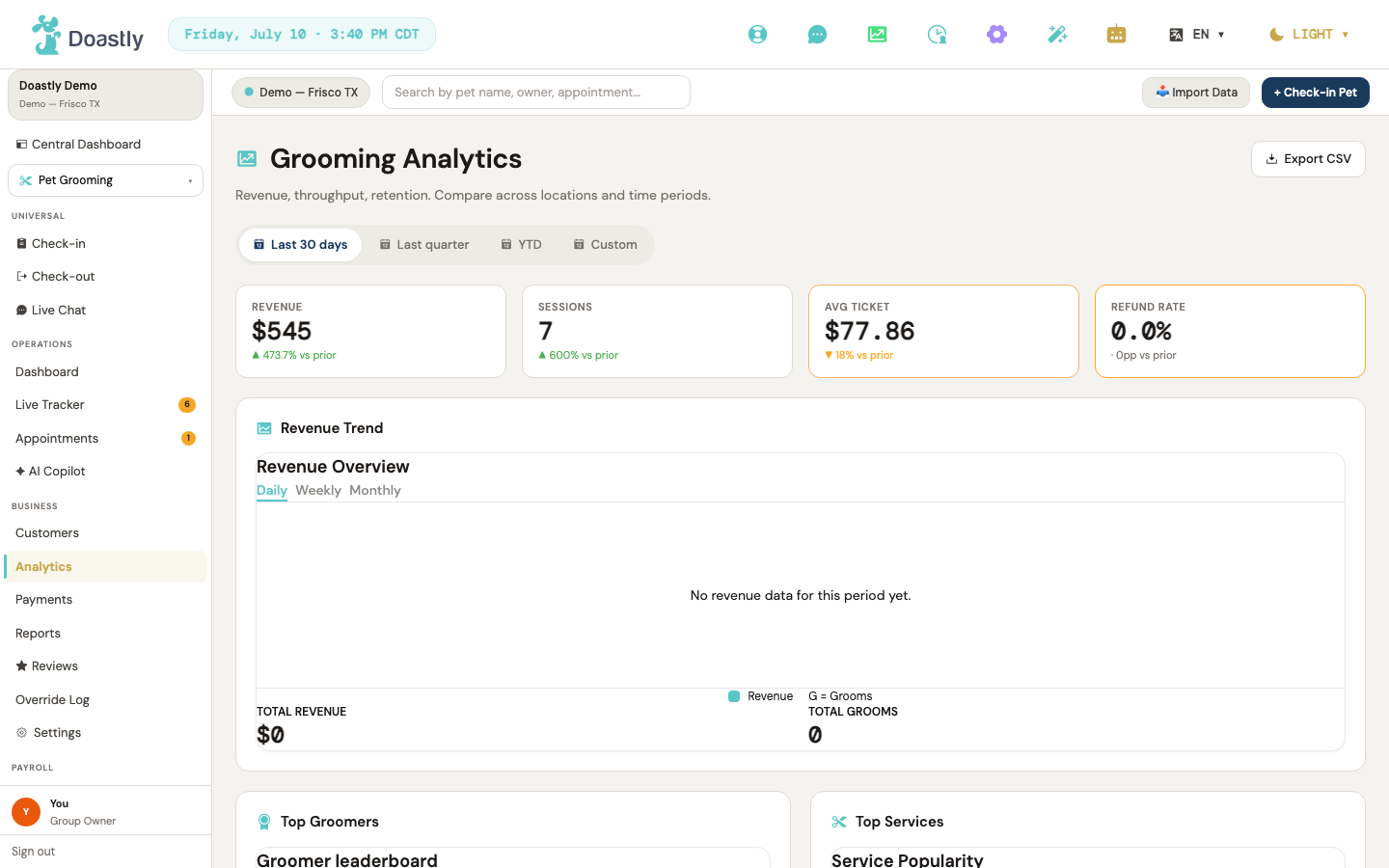The image size is (1389, 868).
Task: Click the 'G = Grooms' legend text
Action: pyautogui.click(x=840, y=696)
